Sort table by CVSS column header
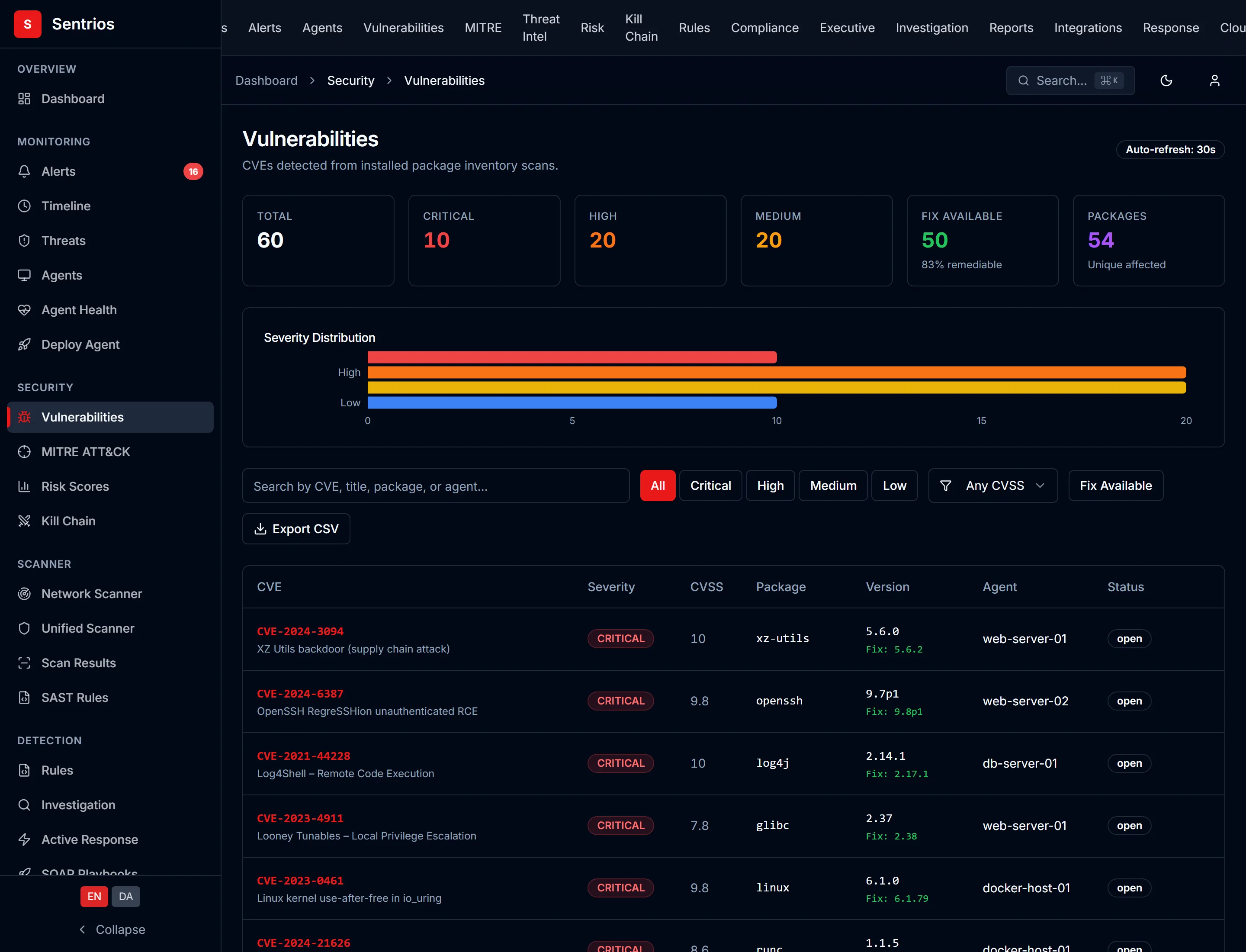 [x=706, y=586]
